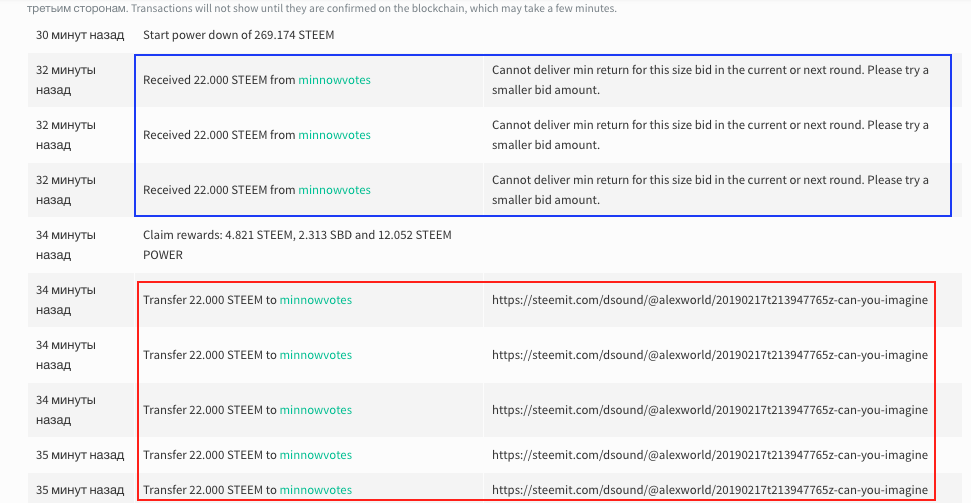The image size is (971, 503).
Task: Click Cannot deliver min return memo, first Received row
Action: [710, 80]
